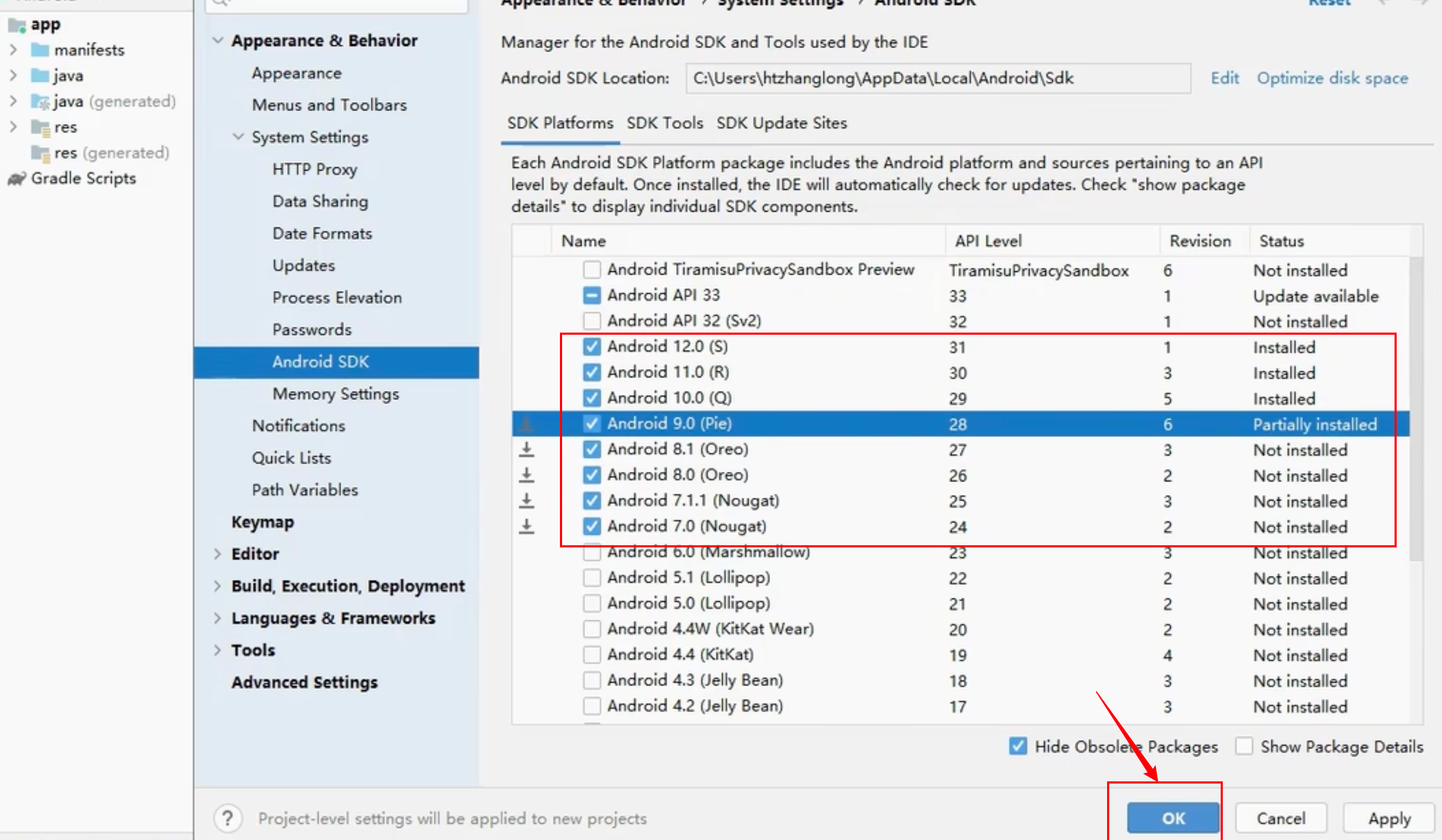Expand the Tools settings section

218,650
